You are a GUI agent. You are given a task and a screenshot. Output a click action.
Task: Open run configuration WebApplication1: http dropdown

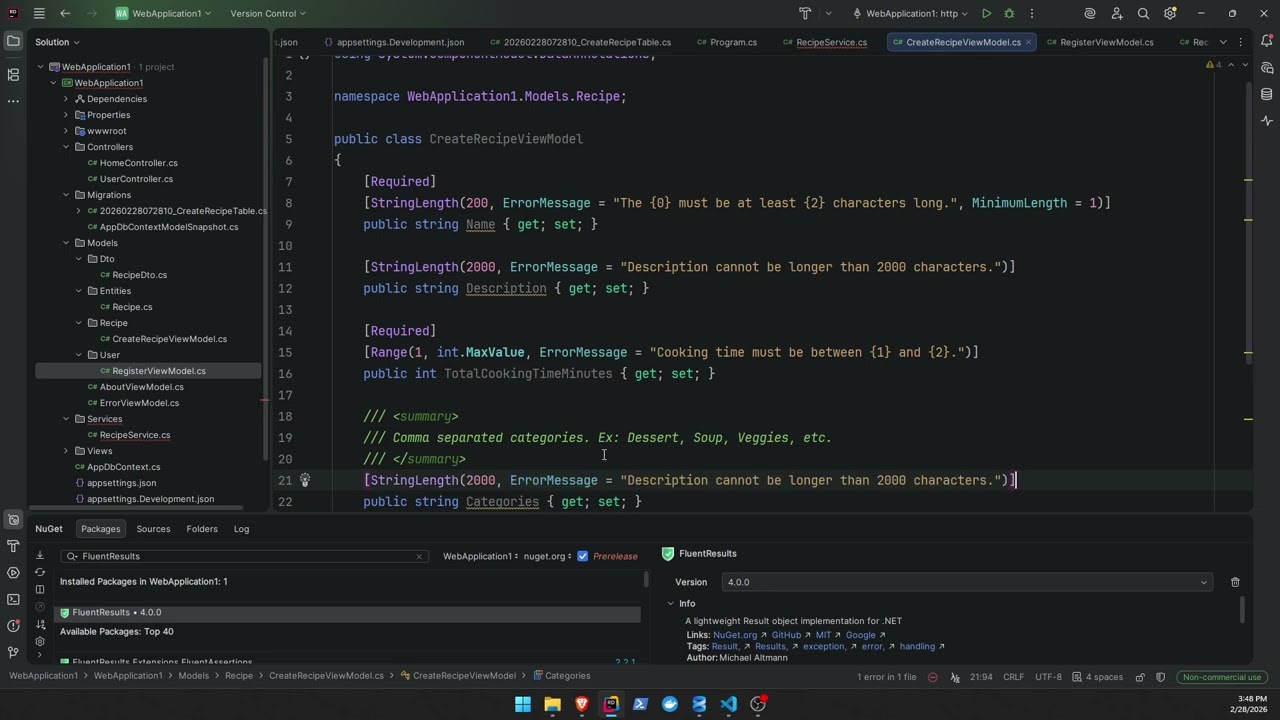(910, 13)
